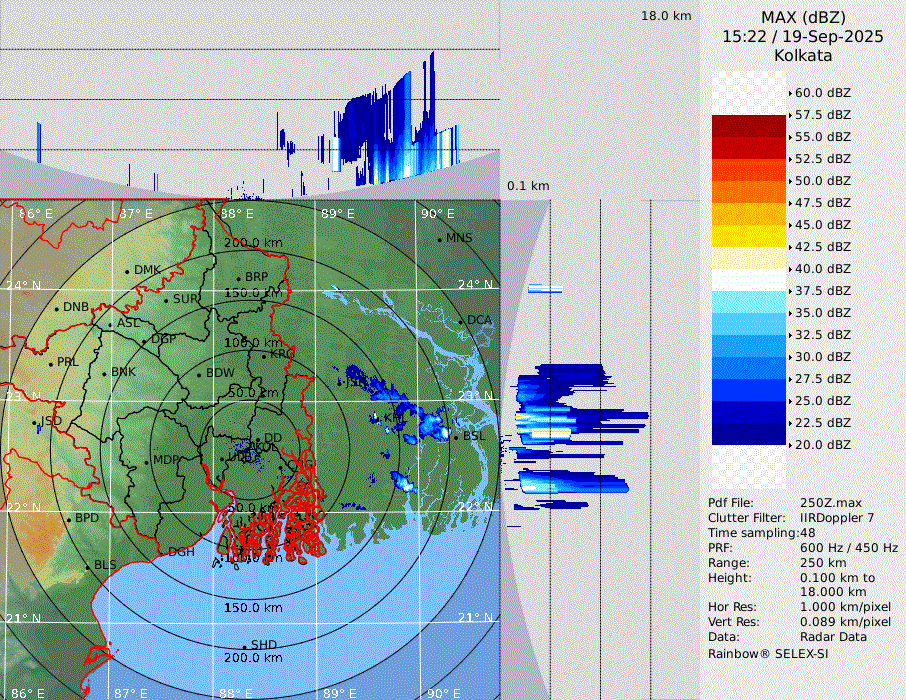Click the BPD station marker
The image size is (906, 700).
coord(69,520)
